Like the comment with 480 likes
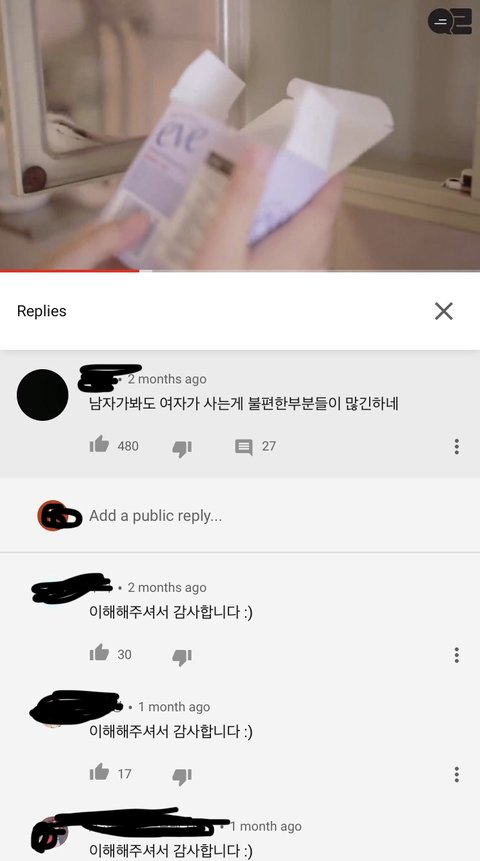This screenshot has width=480, height=861. point(99,444)
